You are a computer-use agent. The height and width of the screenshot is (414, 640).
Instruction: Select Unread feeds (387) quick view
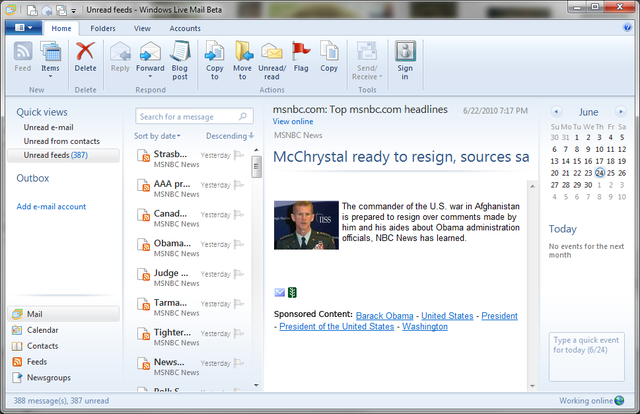pos(63,155)
